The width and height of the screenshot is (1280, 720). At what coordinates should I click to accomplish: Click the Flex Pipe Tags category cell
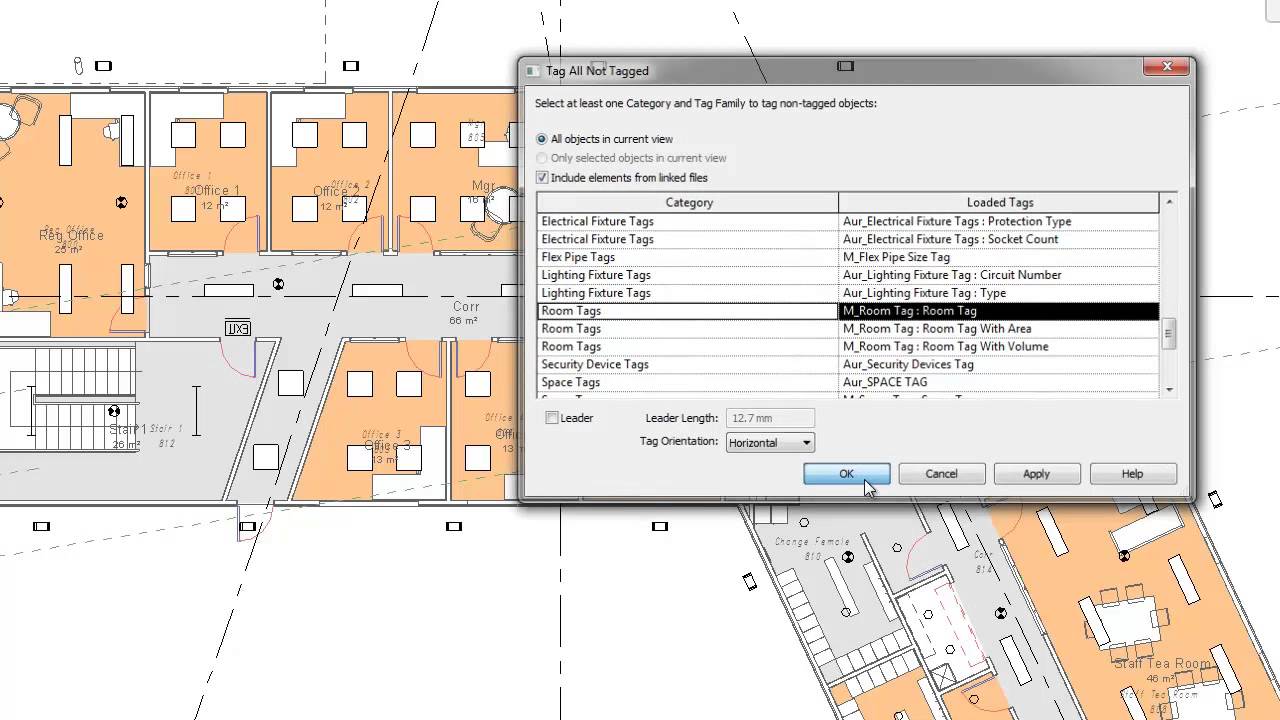pyautogui.click(x=688, y=257)
